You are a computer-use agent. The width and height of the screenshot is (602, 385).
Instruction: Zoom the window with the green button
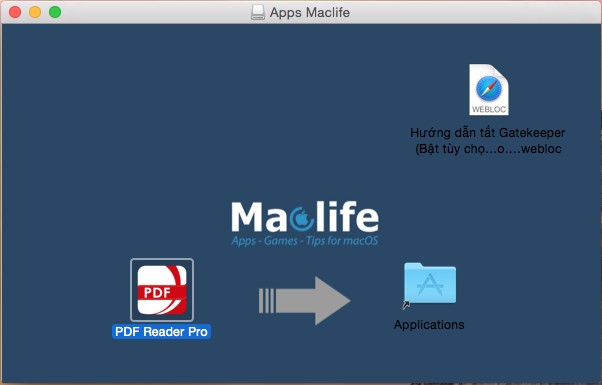tap(55, 12)
